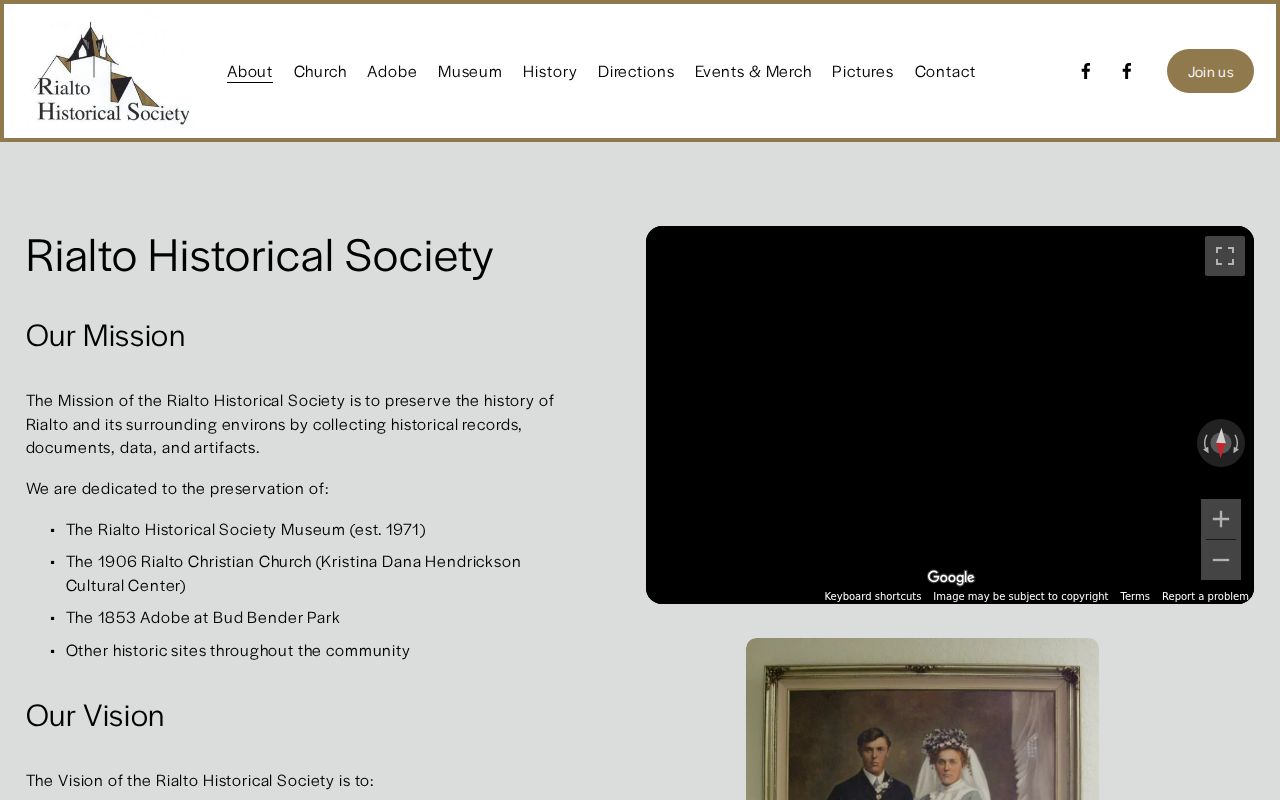Navigate to the Museum page
1280x800 pixels.
470,71
